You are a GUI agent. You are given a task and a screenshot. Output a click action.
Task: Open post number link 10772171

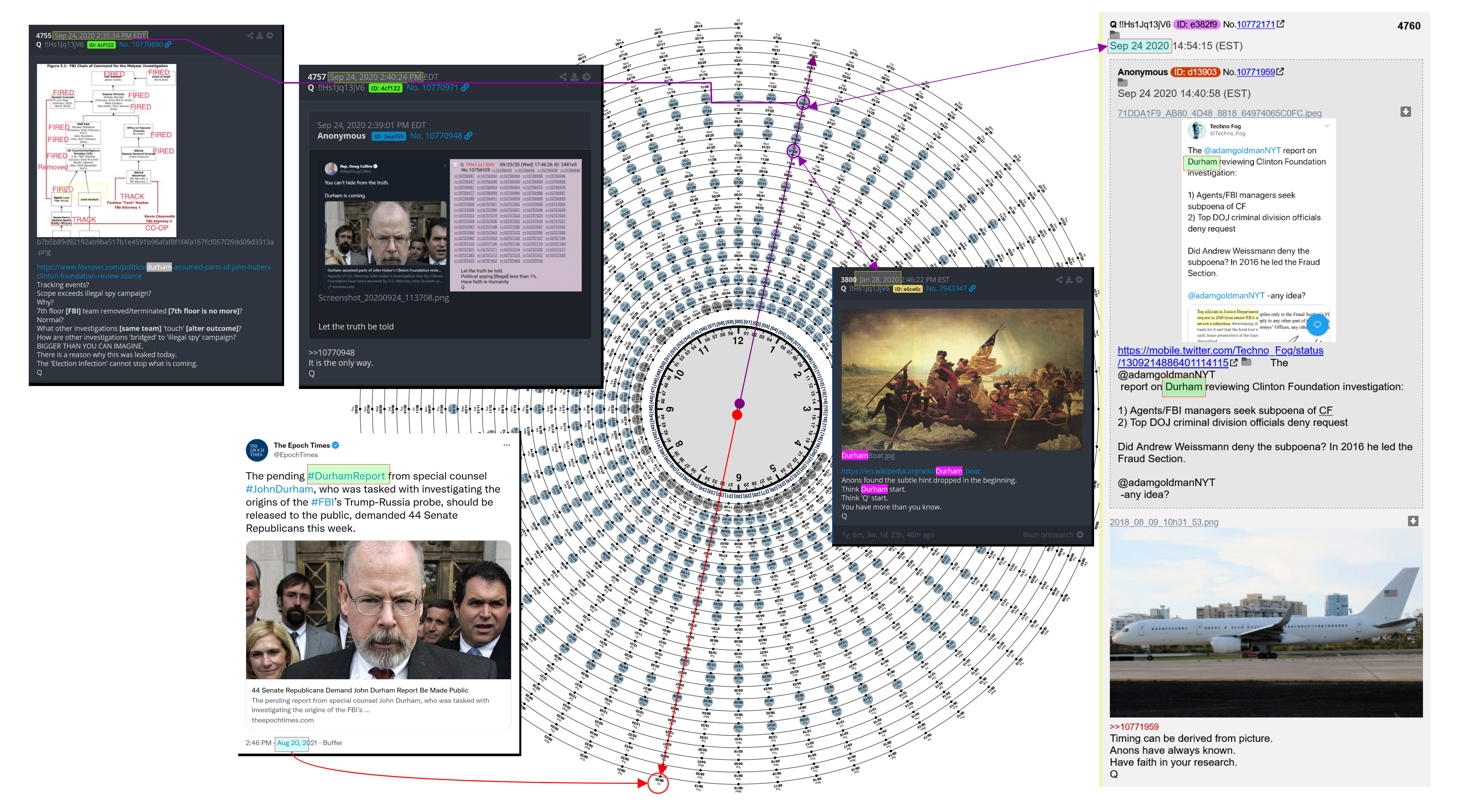[x=1256, y=24]
